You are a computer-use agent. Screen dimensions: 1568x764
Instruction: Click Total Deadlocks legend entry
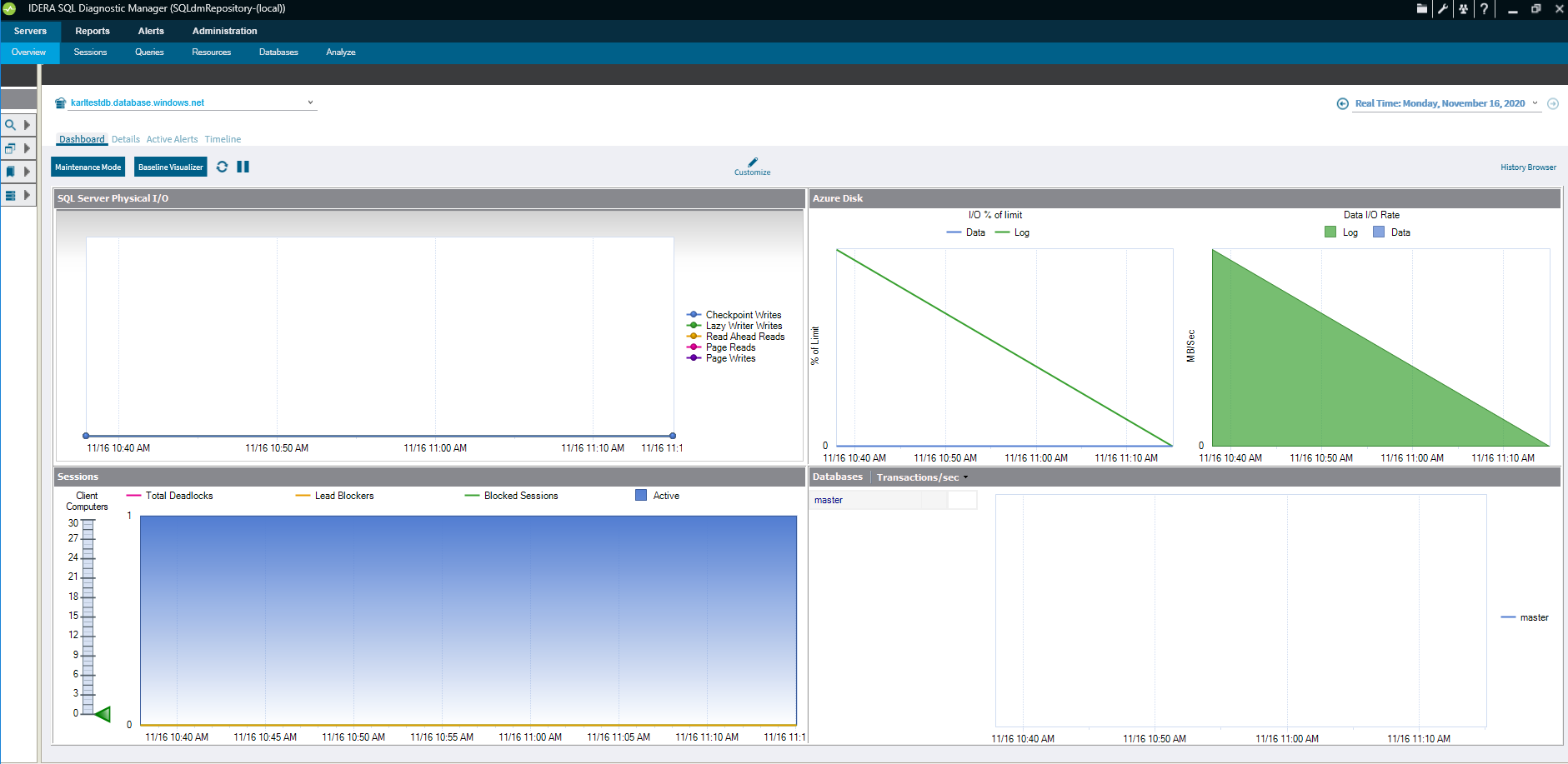[170, 496]
